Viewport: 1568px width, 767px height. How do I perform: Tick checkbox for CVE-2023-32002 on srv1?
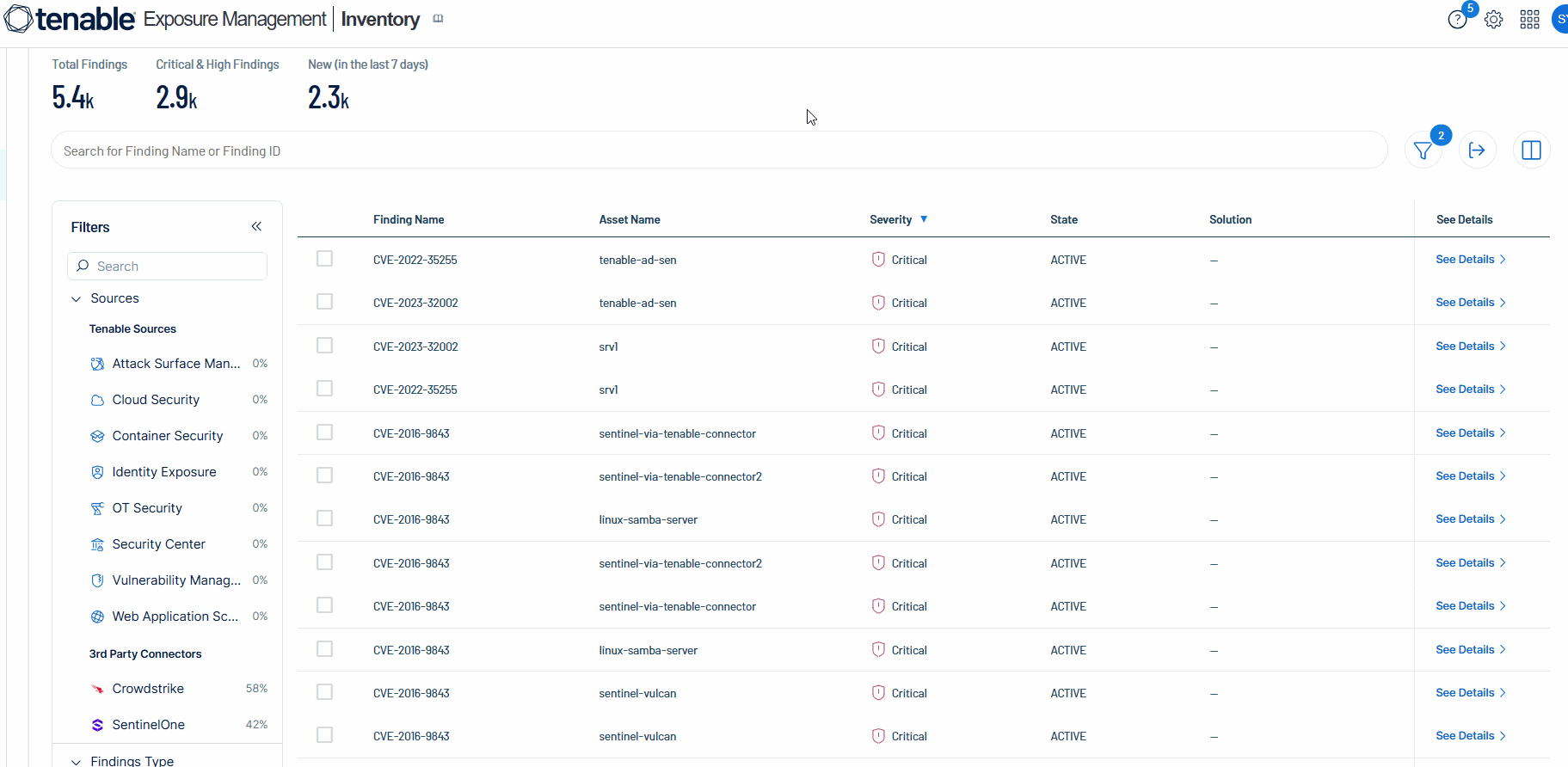(x=324, y=346)
